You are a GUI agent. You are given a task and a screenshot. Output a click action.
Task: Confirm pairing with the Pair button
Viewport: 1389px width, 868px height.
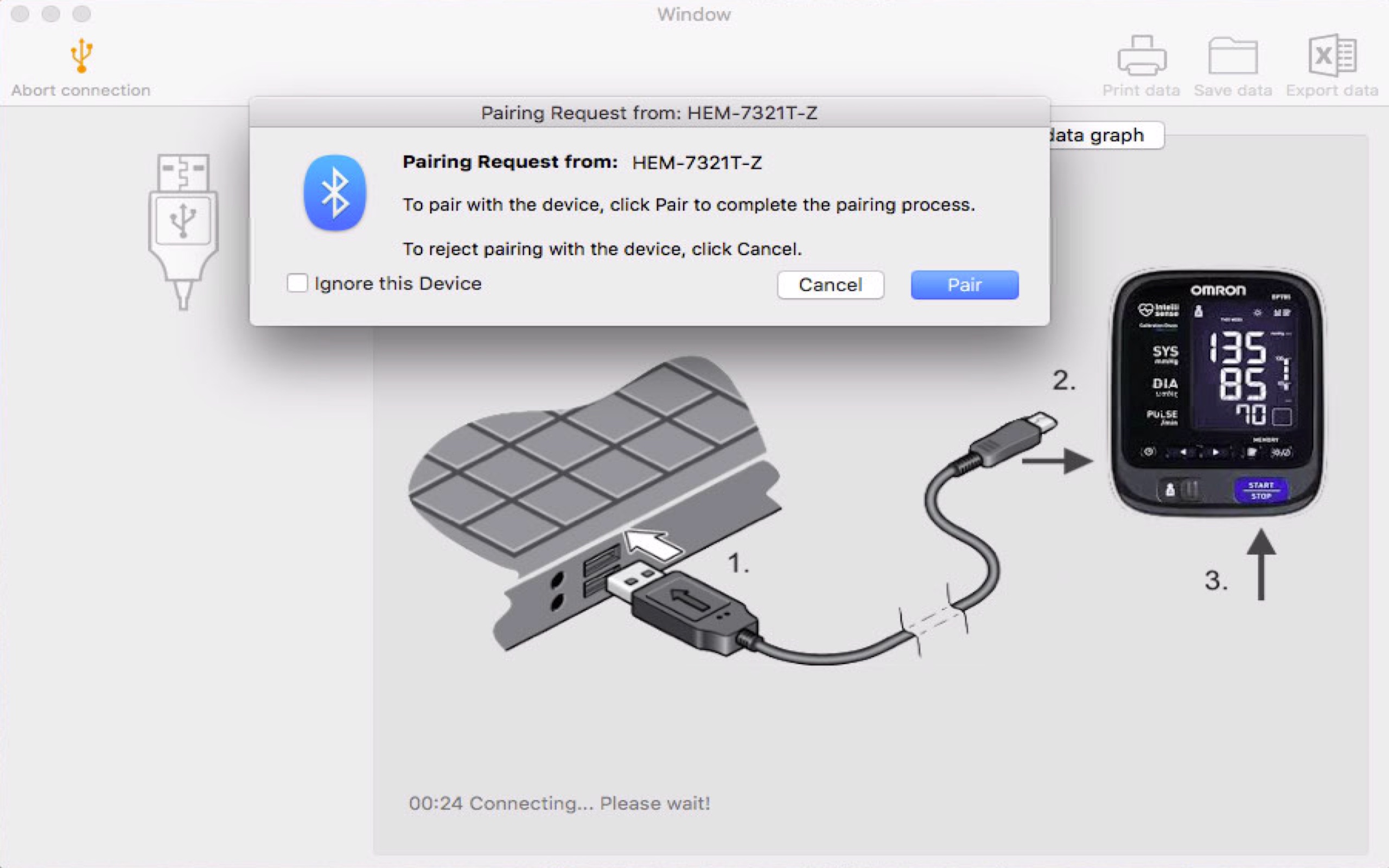(x=964, y=285)
